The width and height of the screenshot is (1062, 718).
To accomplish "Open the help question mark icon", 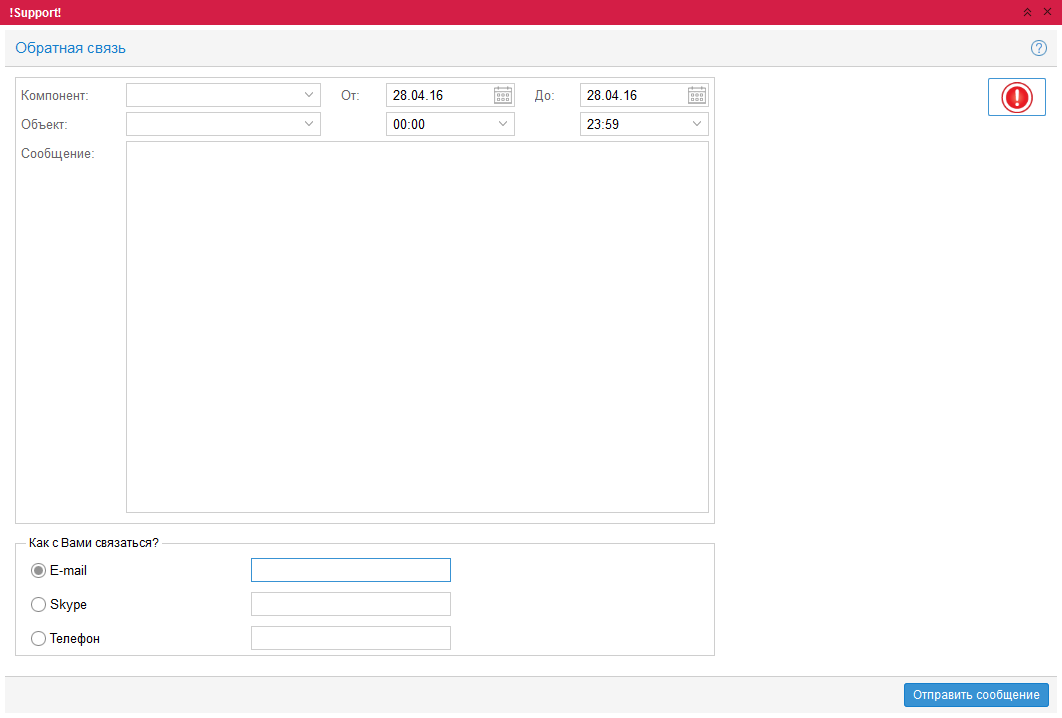I will tap(1039, 48).
